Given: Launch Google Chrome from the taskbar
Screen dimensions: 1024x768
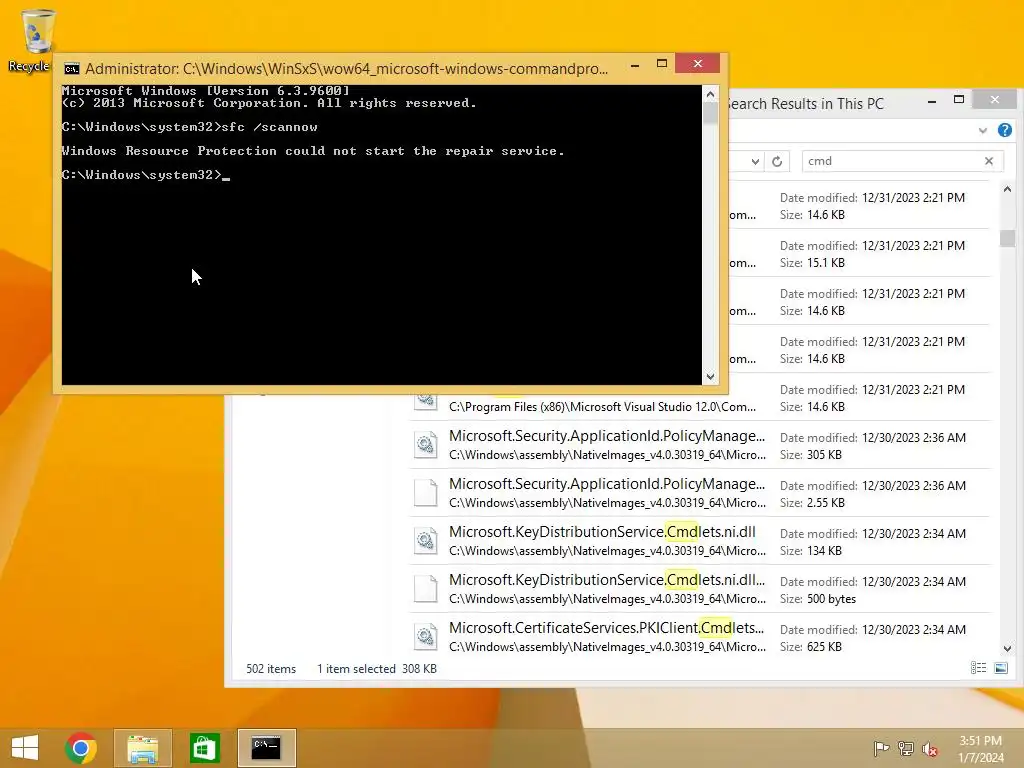Looking at the screenshot, I should pyautogui.click(x=81, y=748).
